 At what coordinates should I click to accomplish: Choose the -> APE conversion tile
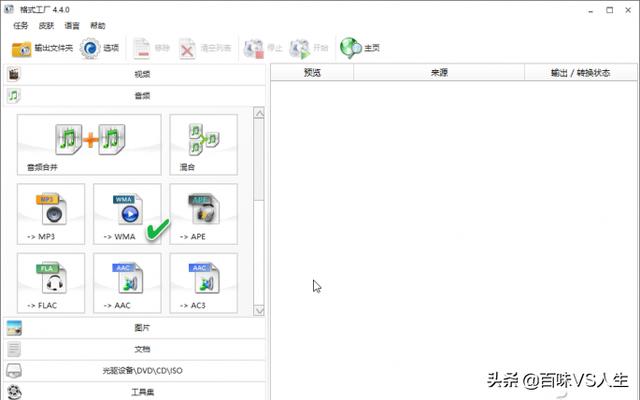tap(203, 214)
